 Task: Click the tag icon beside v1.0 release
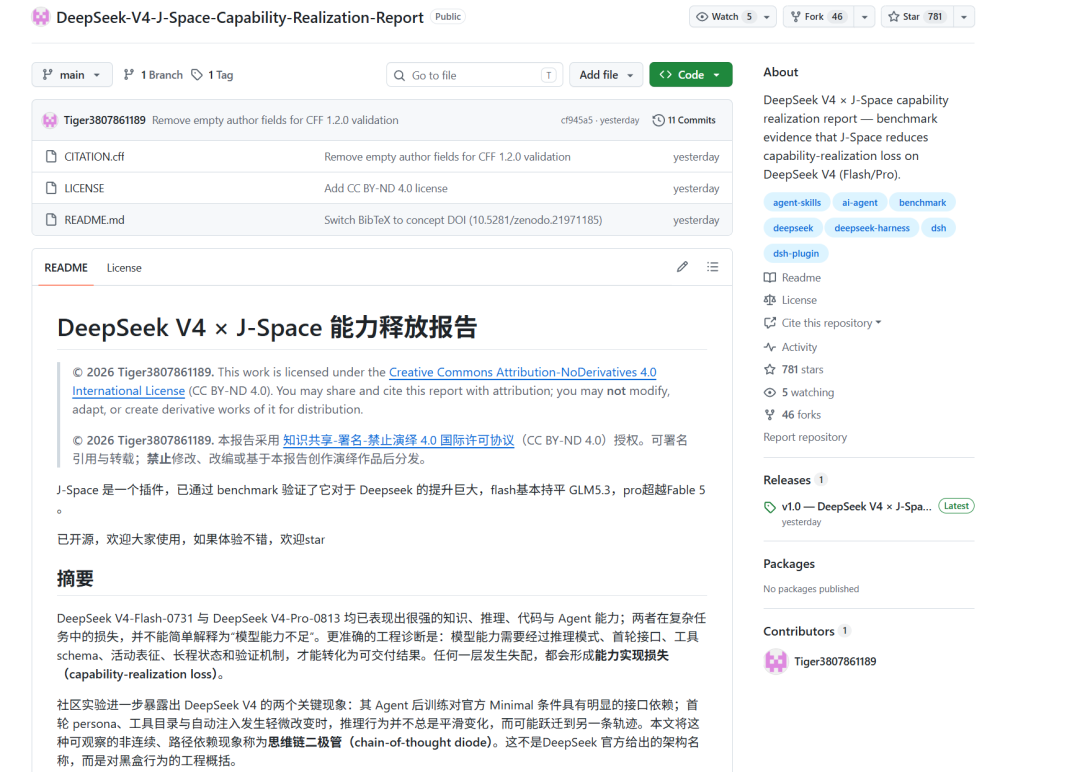pyautogui.click(x=769, y=508)
